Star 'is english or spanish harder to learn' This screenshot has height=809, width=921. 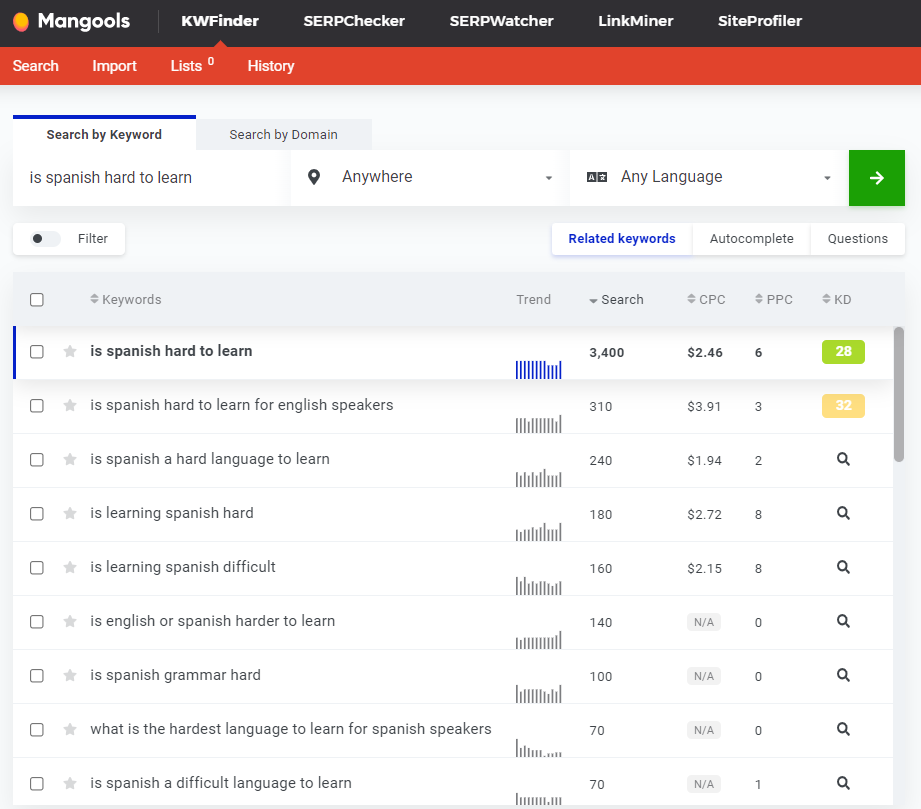click(x=70, y=622)
